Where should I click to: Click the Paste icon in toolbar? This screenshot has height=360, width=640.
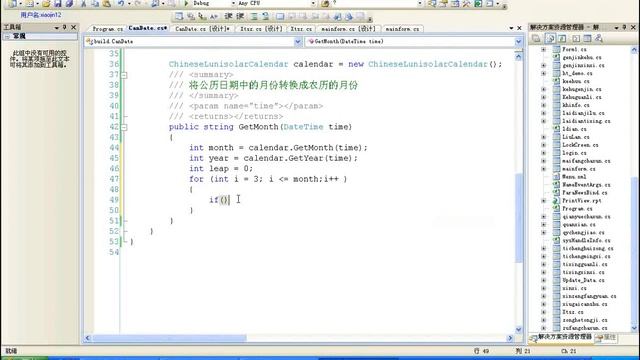tap(107, 4)
